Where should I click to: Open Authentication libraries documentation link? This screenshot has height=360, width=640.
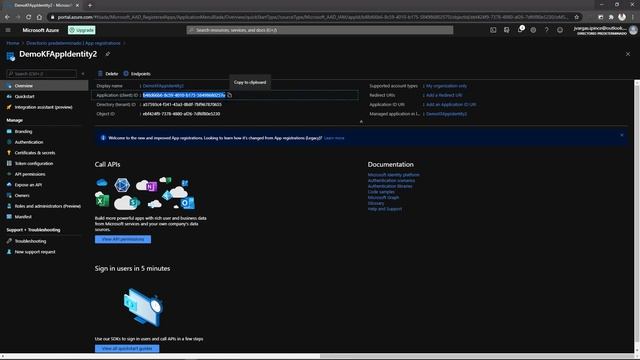pos(390,186)
